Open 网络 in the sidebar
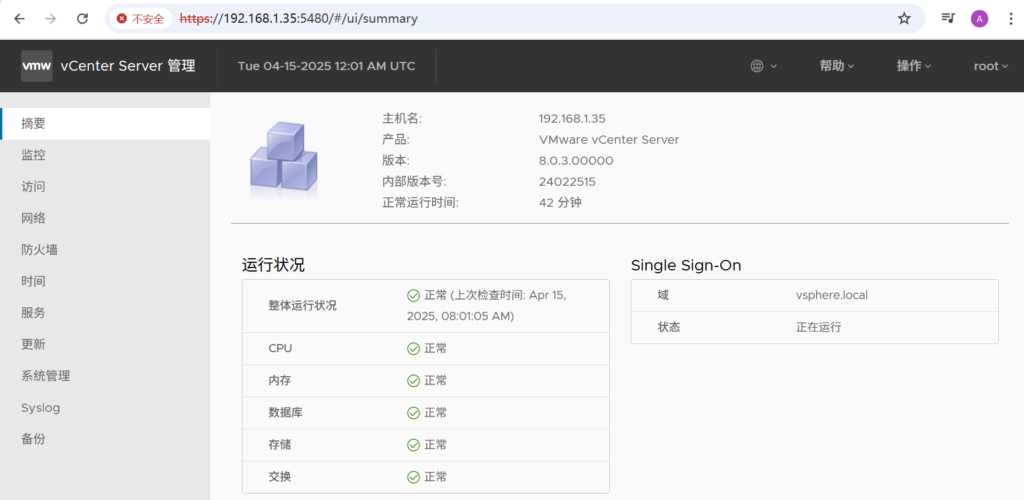This screenshot has height=500, width=1024. pos(105,218)
